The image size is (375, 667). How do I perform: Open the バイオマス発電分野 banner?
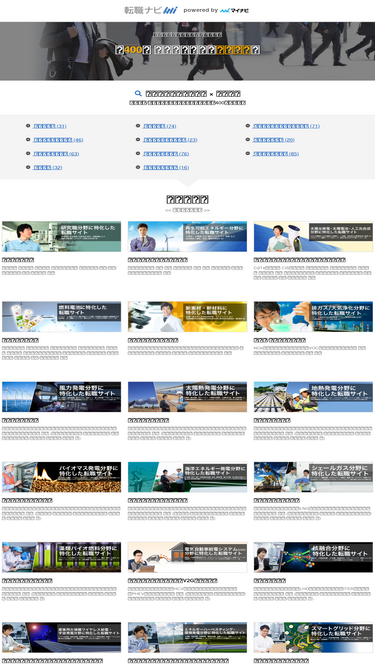click(61, 477)
